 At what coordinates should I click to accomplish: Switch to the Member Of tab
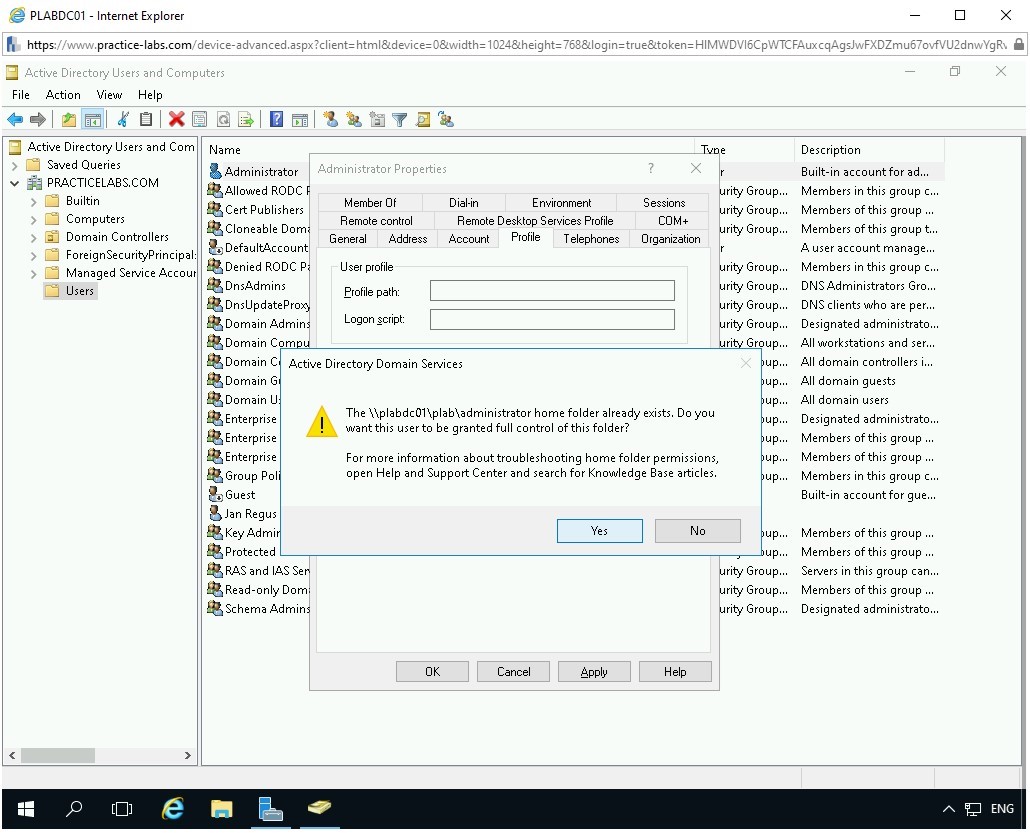(370, 202)
